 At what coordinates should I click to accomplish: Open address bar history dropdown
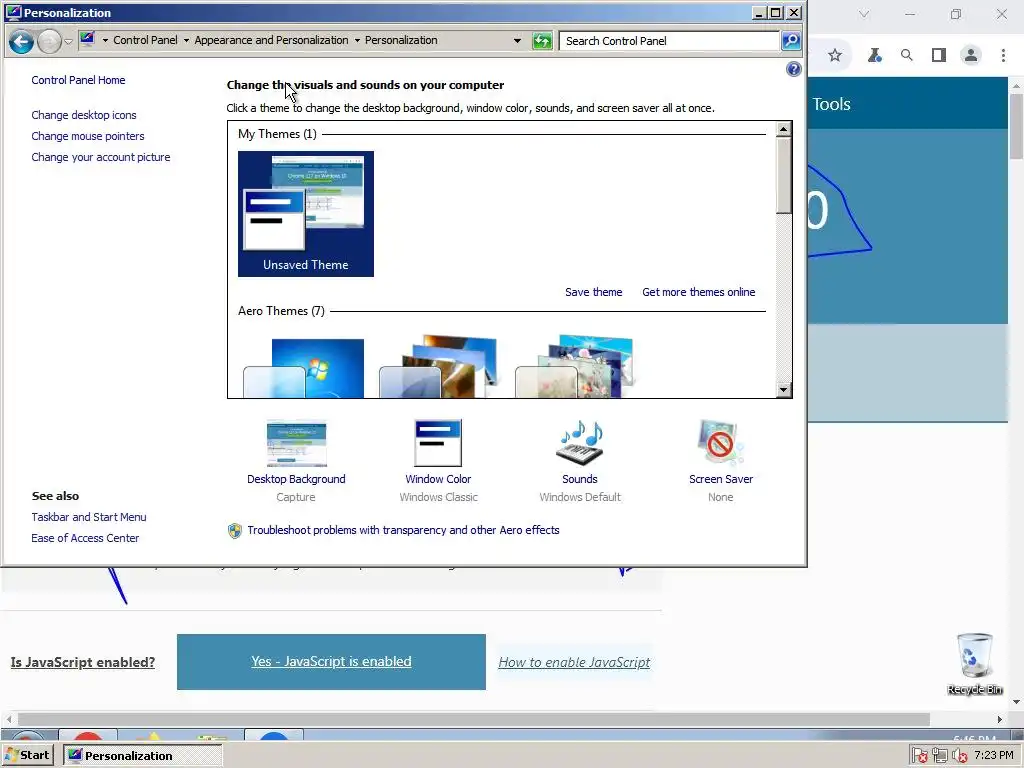point(517,40)
